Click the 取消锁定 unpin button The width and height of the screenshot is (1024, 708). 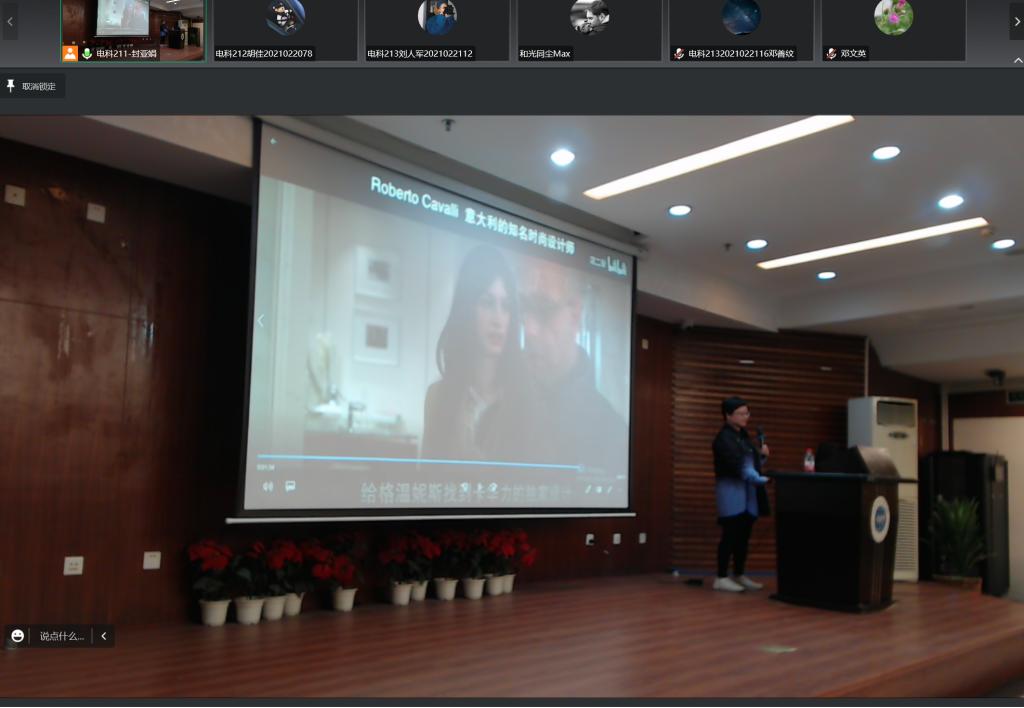(34, 86)
